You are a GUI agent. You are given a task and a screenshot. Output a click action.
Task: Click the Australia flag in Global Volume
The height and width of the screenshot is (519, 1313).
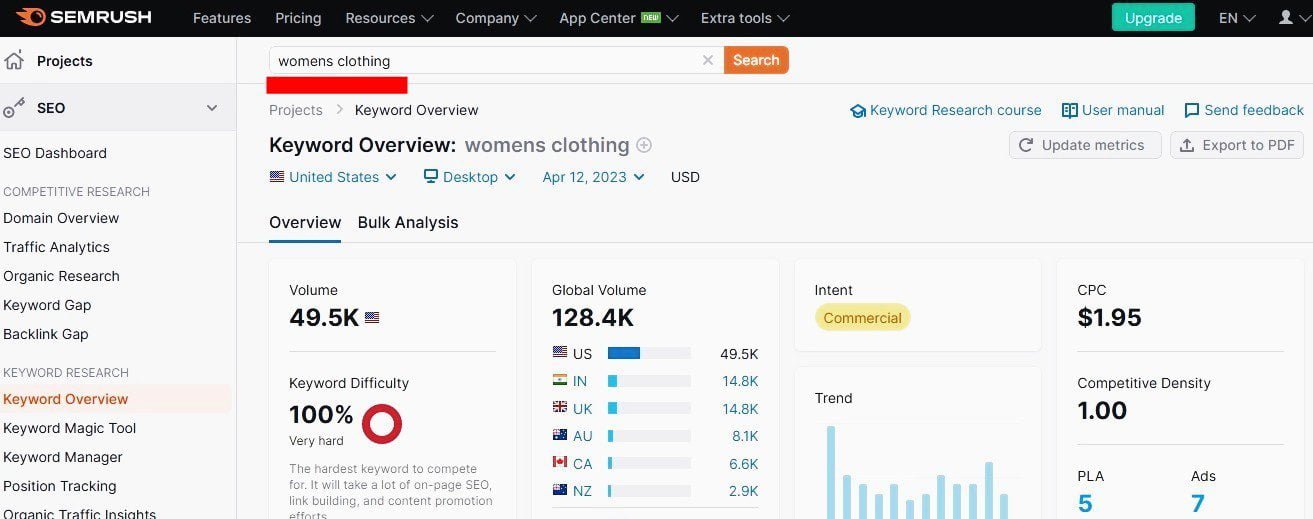(560, 436)
